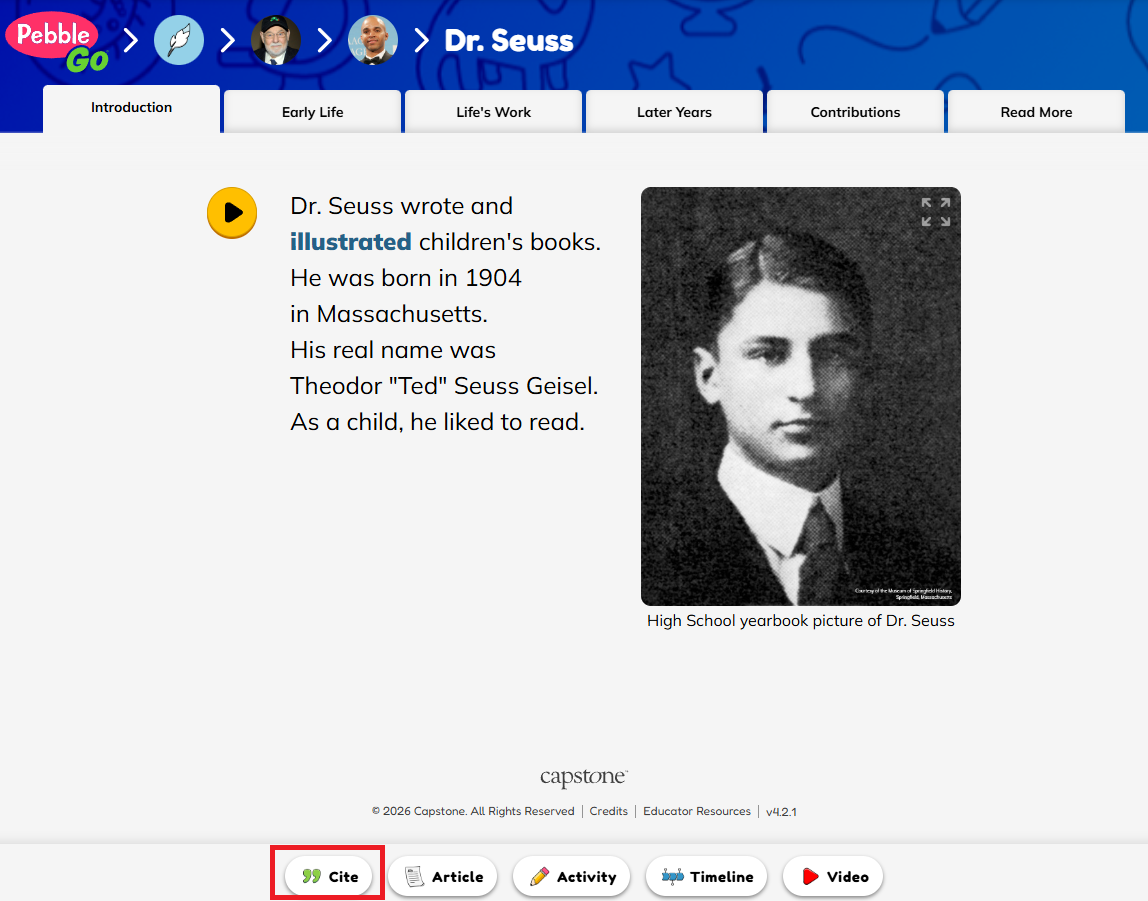Open the Timeline button
This screenshot has width=1148, height=901.
point(707,876)
